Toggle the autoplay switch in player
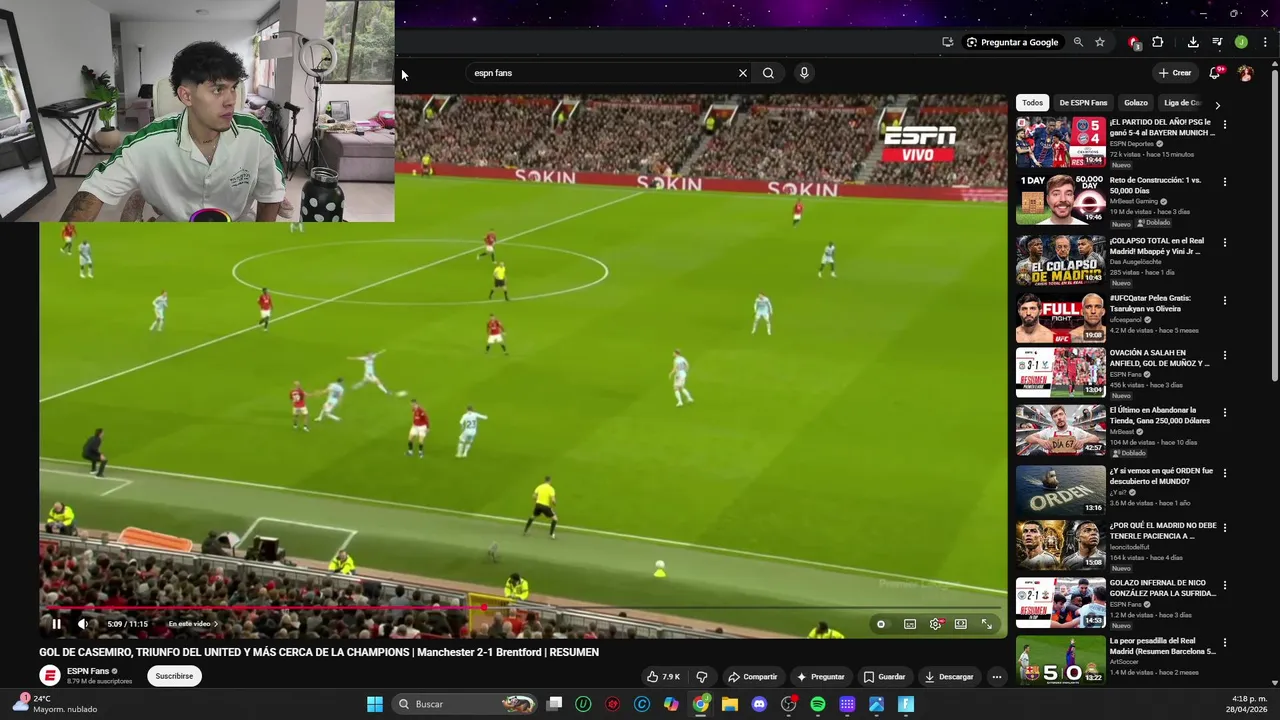The width and height of the screenshot is (1280, 720). tap(881, 624)
